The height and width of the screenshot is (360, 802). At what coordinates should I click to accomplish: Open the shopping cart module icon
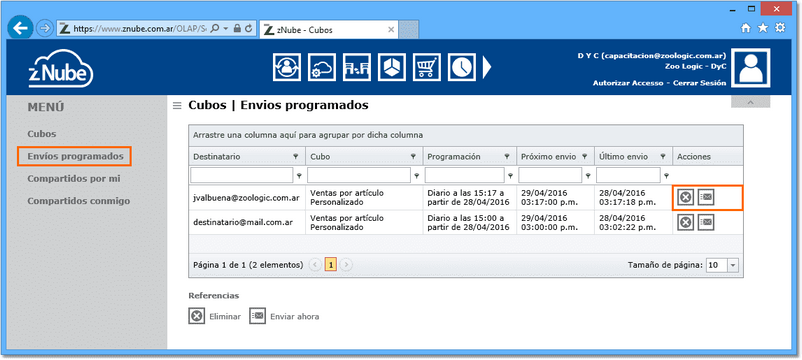pyautogui.click(x=427, y=67)
